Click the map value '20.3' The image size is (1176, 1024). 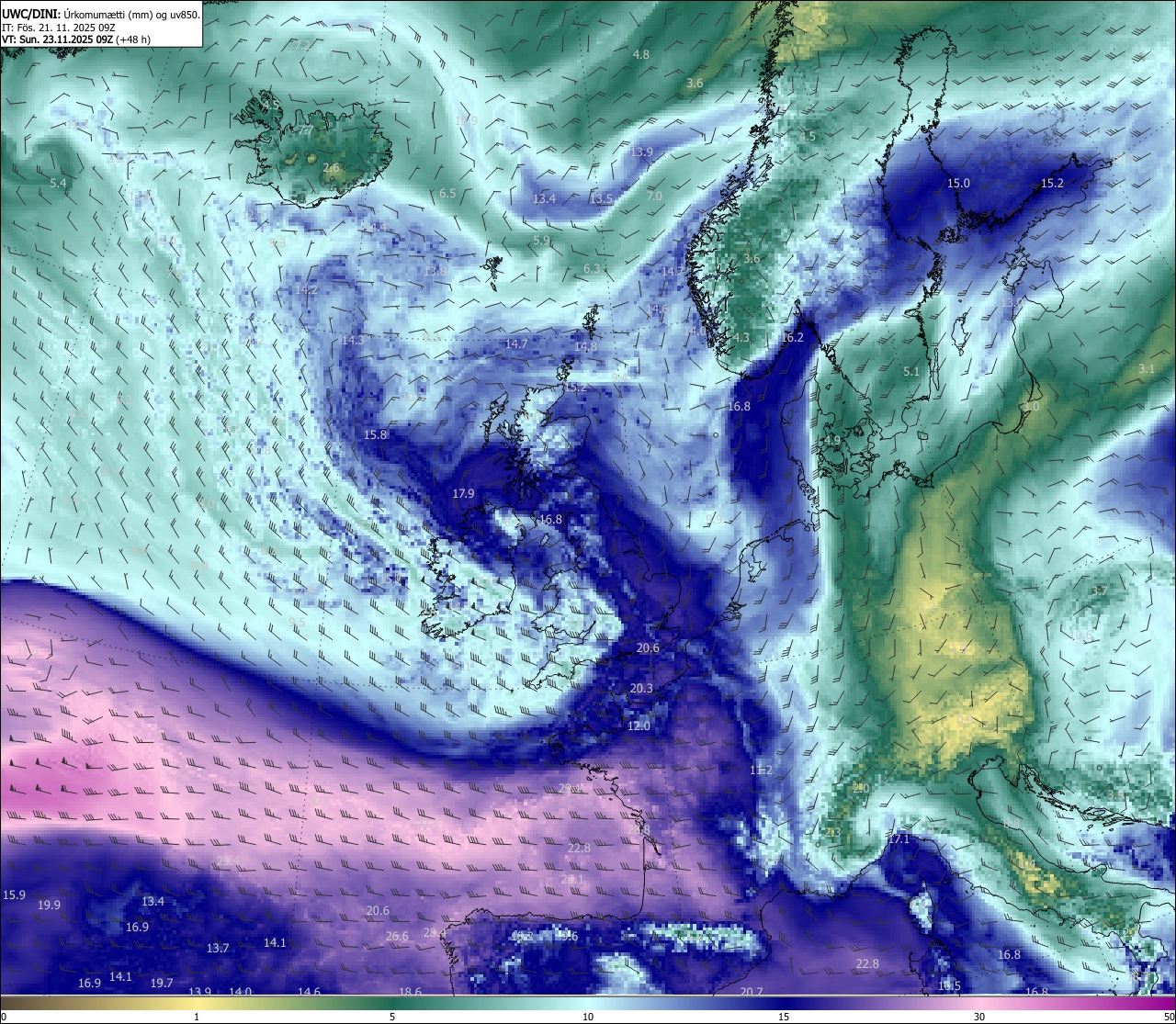coord(641,689)
